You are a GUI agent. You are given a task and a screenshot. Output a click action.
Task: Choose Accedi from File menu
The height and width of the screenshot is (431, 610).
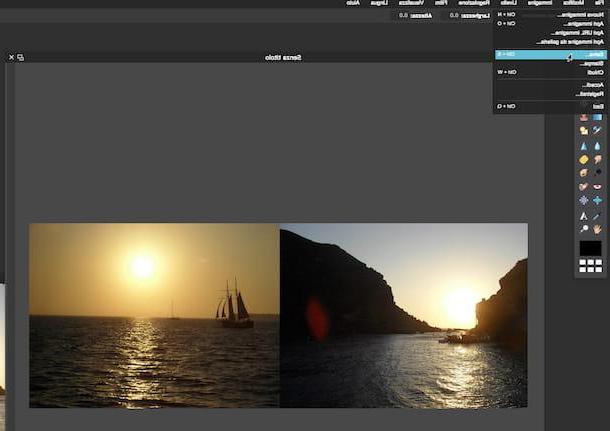[550, 85]
